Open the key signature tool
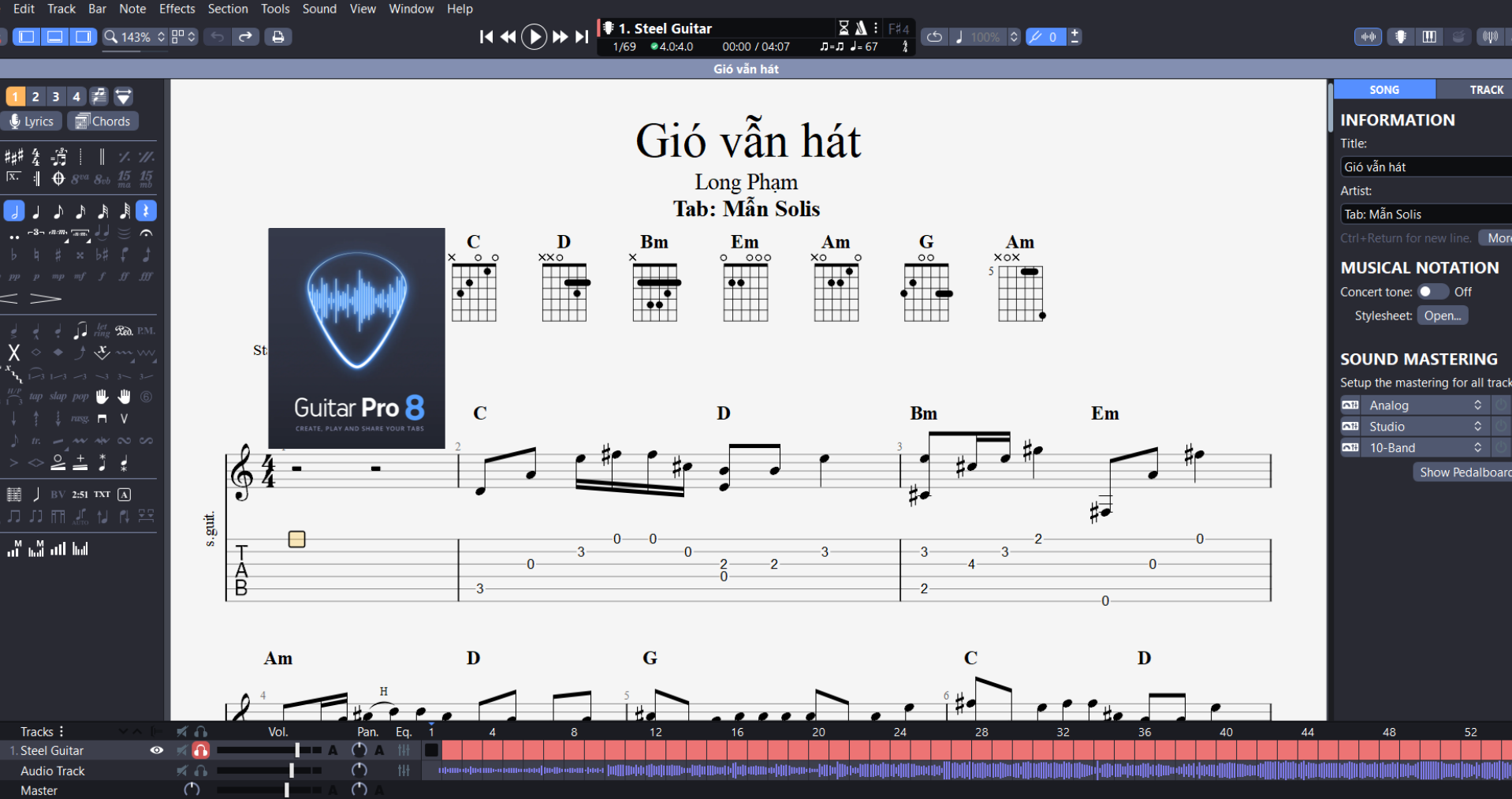The image size is (1512, 799). point(13,156)
